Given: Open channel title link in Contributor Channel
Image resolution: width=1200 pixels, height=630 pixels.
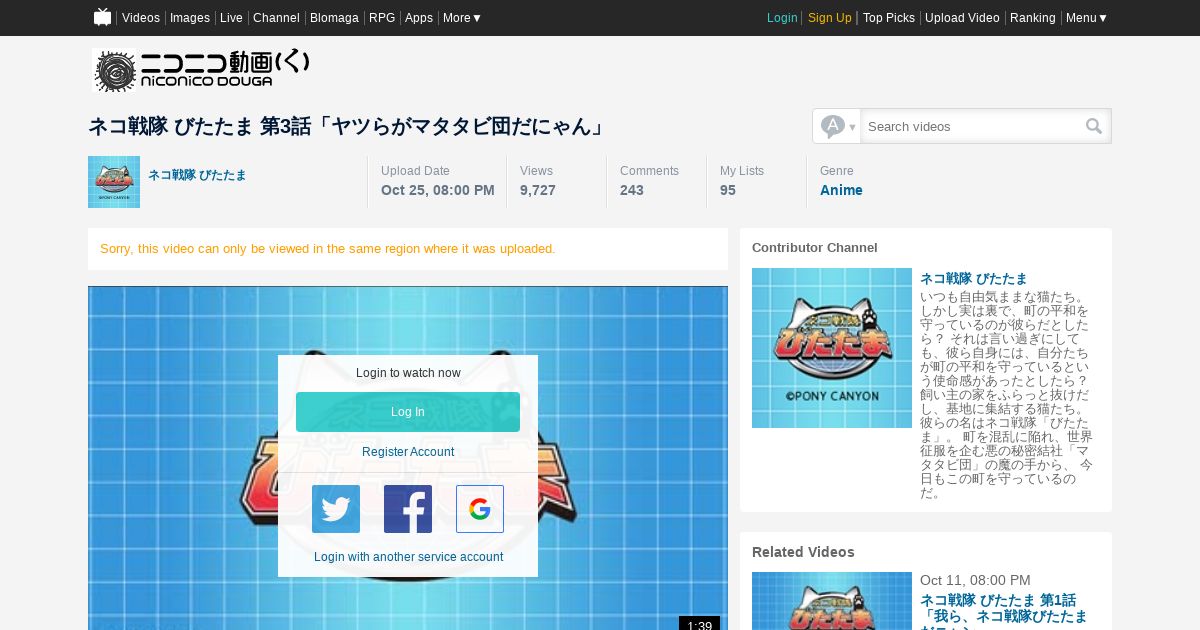Looking at the screenshot, I should click(x=973, y=279).
